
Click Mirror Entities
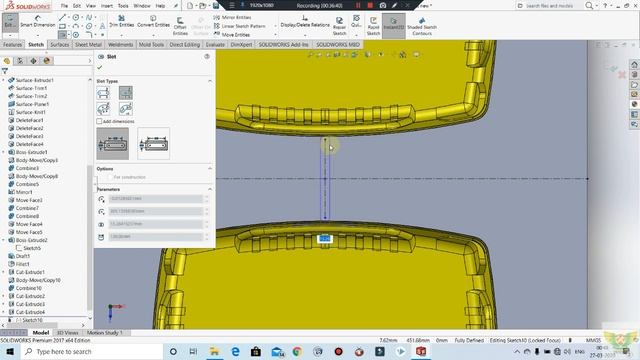pos(232,18)
